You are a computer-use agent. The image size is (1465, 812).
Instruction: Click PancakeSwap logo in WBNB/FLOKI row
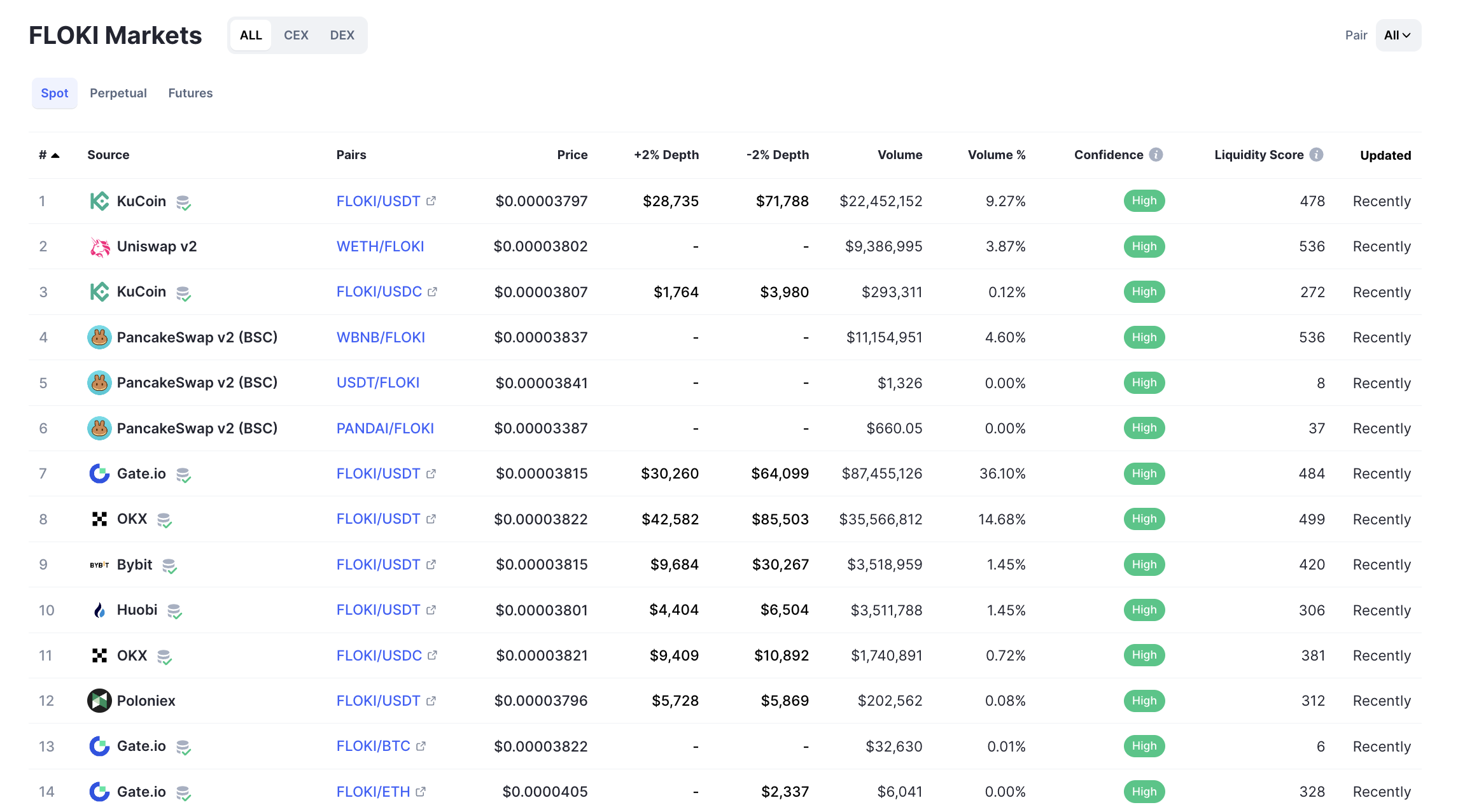[x=99, y=337]
